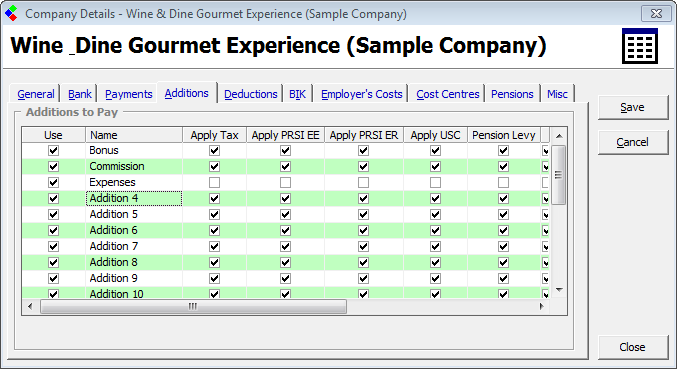Image resolution: width=677 pixels, height=369 pixels.
Task: Enable Pension Levy for Expenses
Action: (x=503, y=182)
